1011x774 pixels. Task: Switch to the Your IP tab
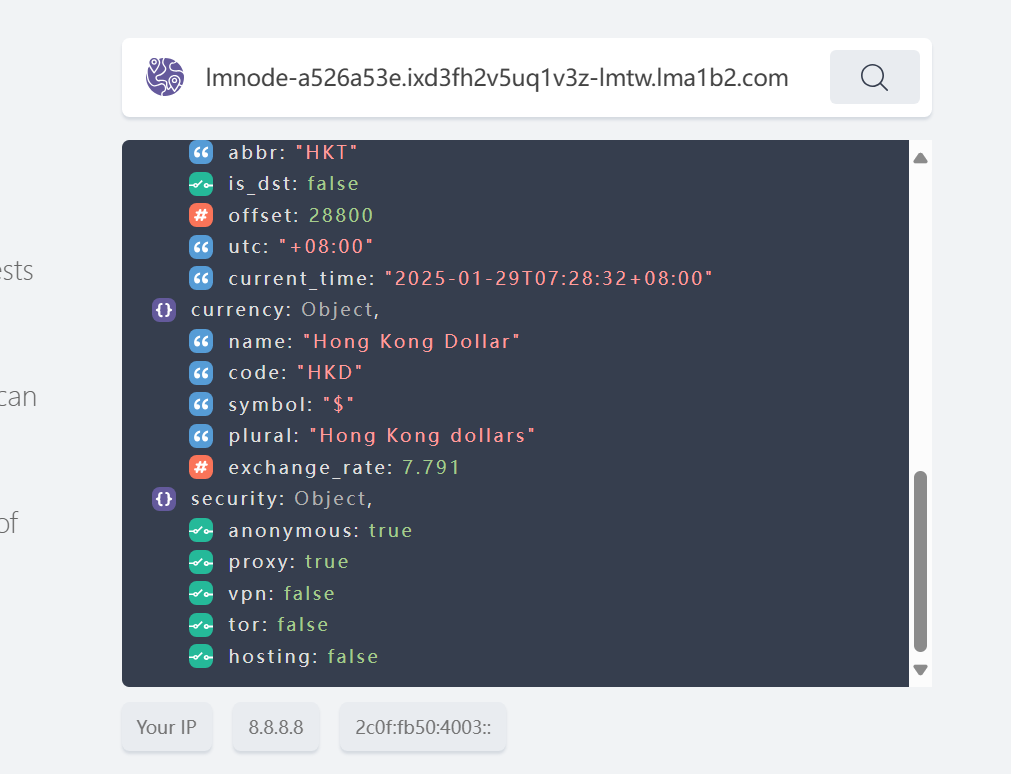[x=166, y=728]
